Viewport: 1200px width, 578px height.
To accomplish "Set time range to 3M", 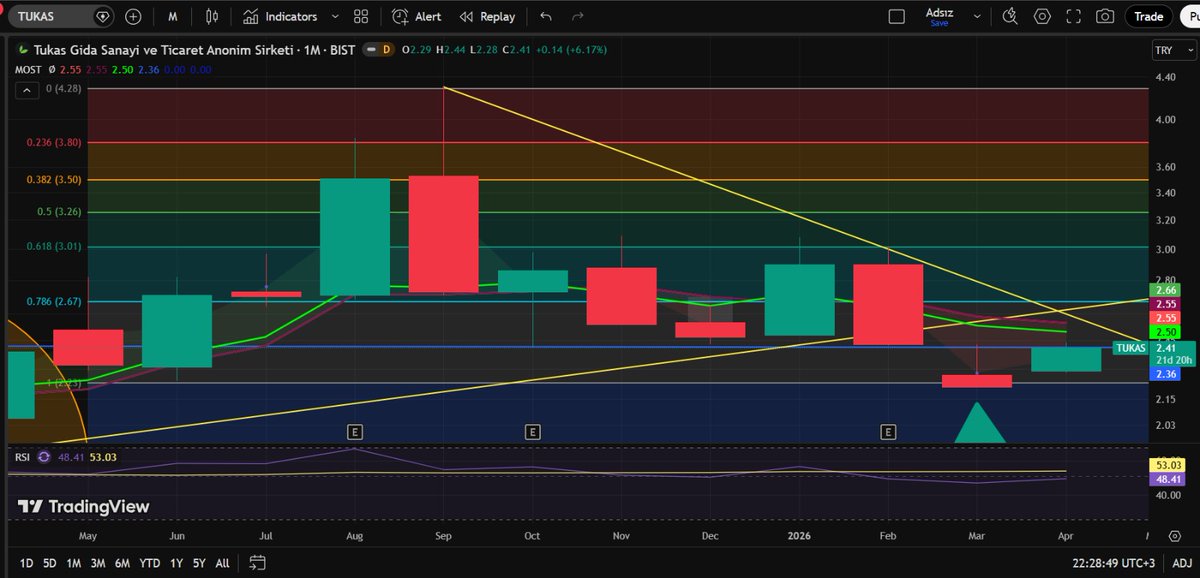I will 98,562.
